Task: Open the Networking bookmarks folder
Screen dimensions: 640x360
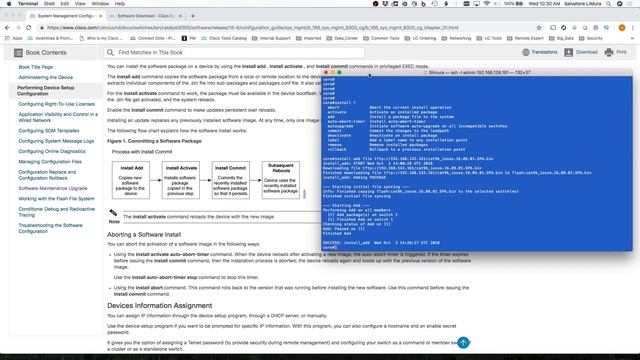Action: coord(456,38)
